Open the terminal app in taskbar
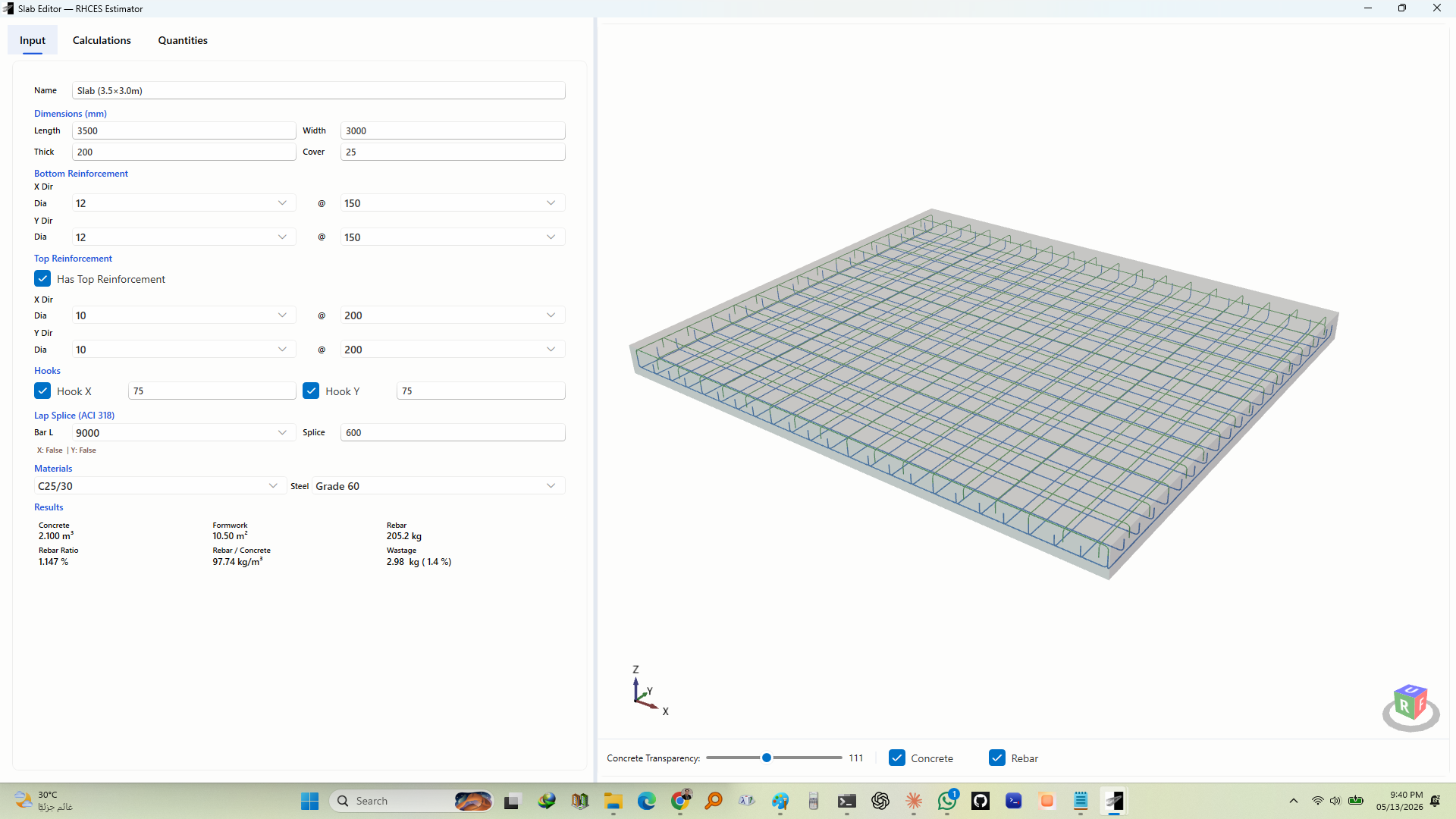This screenshot has width=1456, height=819. tap(847, 801)
